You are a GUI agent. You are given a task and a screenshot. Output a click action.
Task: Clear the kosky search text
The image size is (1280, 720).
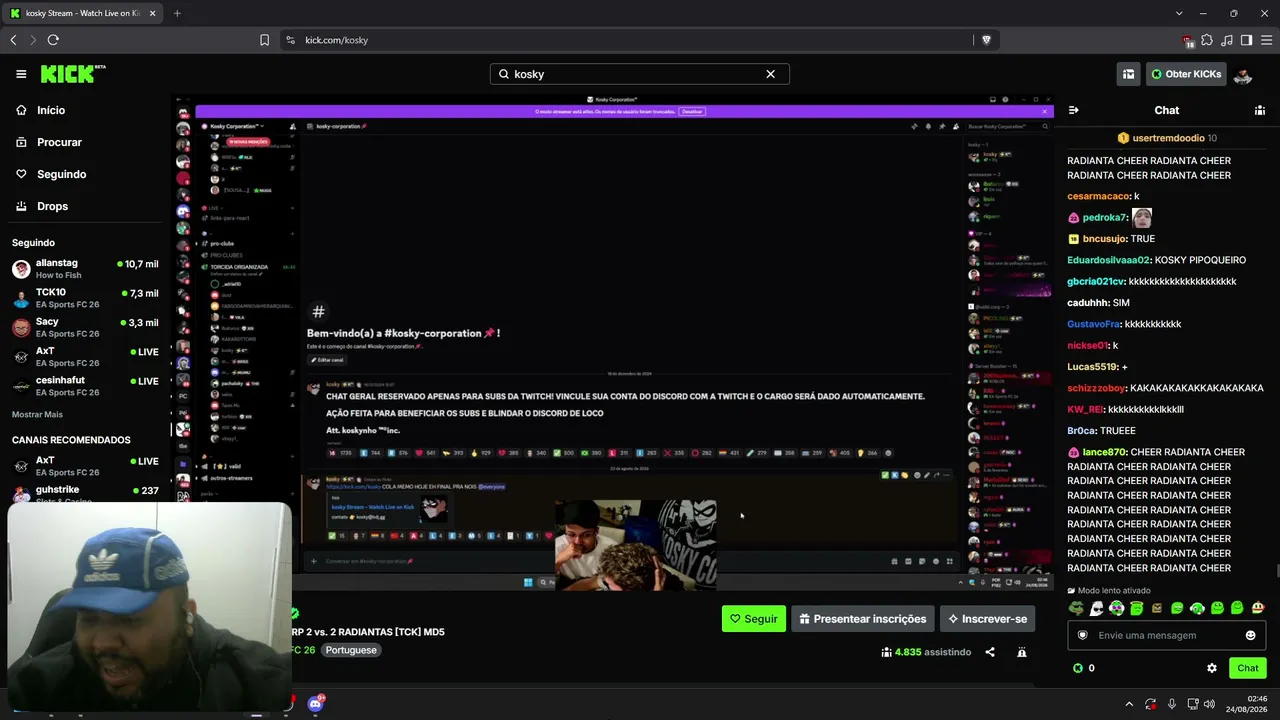pos(770,74)
